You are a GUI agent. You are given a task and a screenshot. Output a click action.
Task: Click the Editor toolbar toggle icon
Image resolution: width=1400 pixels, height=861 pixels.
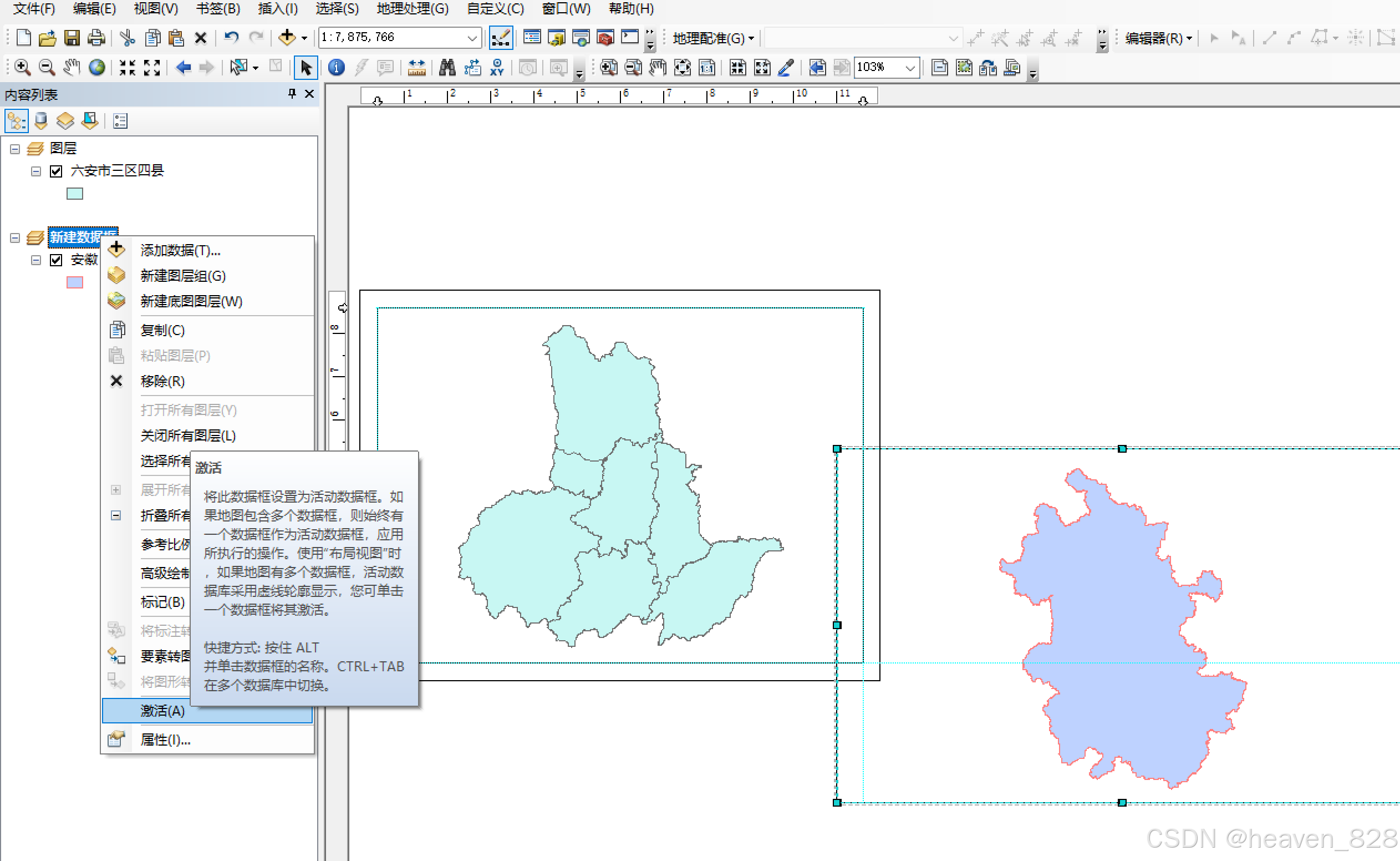pos(501,38)
